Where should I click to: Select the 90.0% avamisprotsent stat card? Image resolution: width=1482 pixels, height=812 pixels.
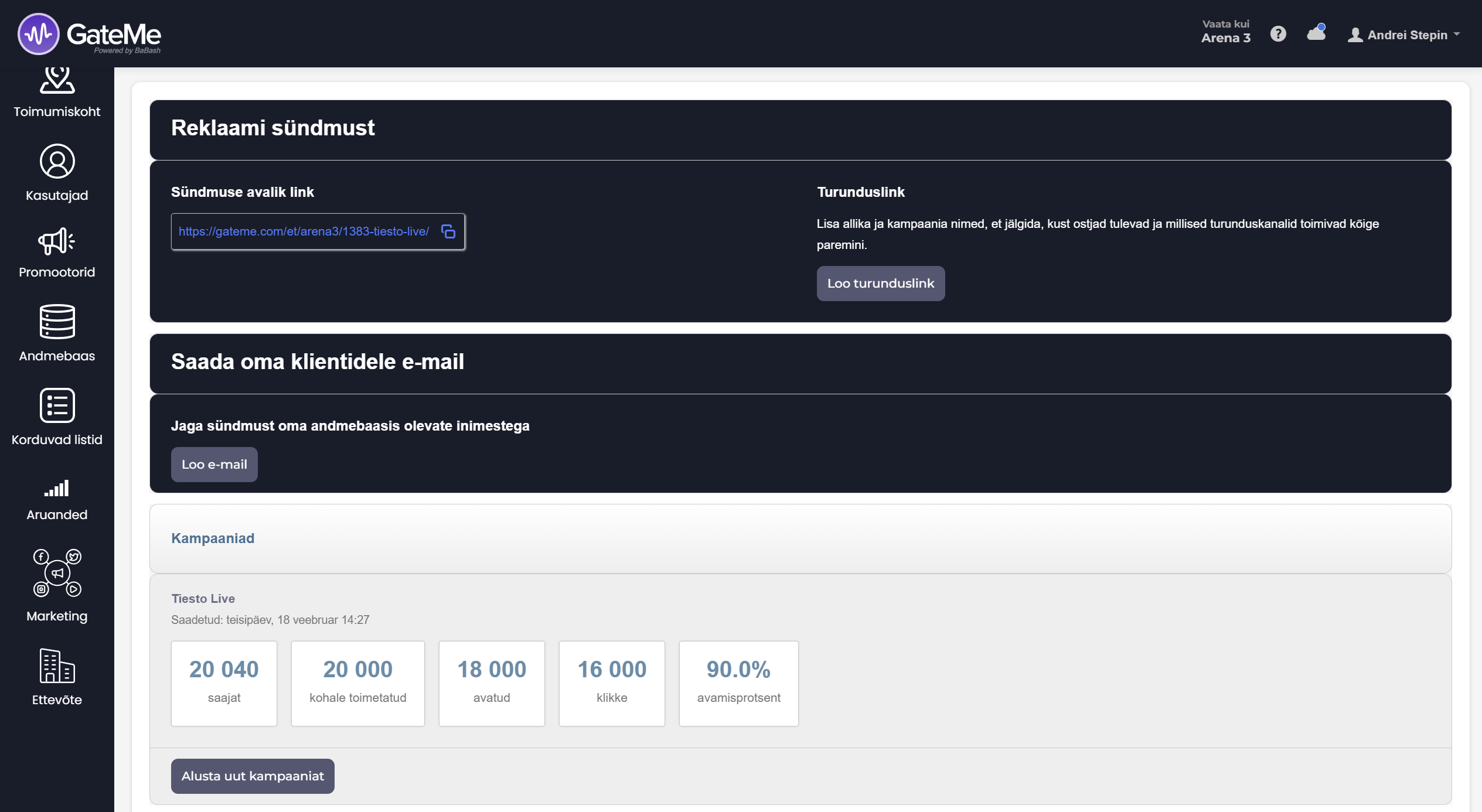coord(738,683)
